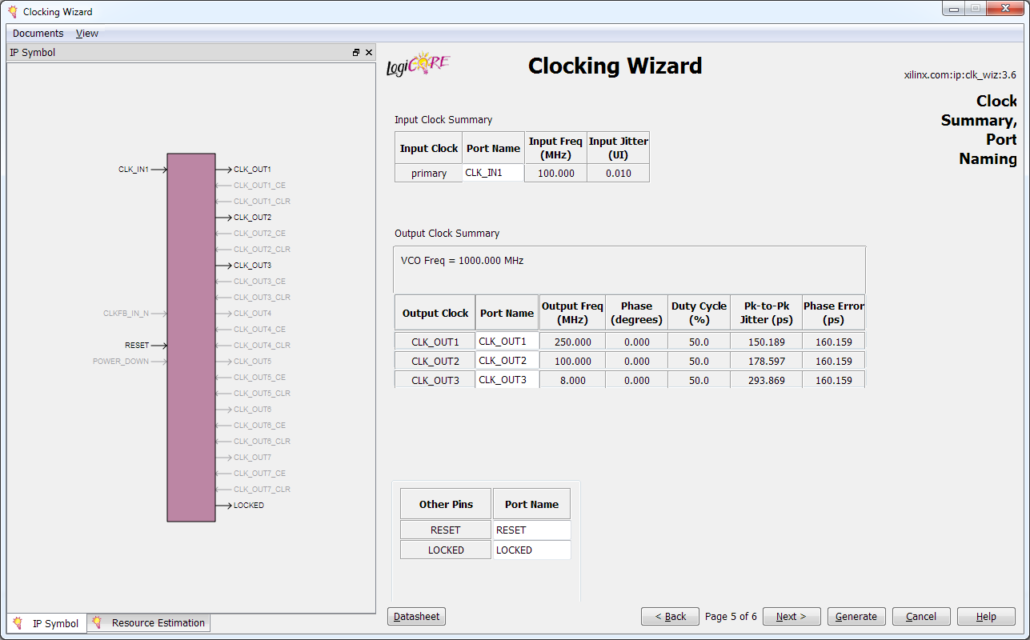Click the LogiCORE logo
This screenshot has width=1030, height=640.
pos(417,66)
